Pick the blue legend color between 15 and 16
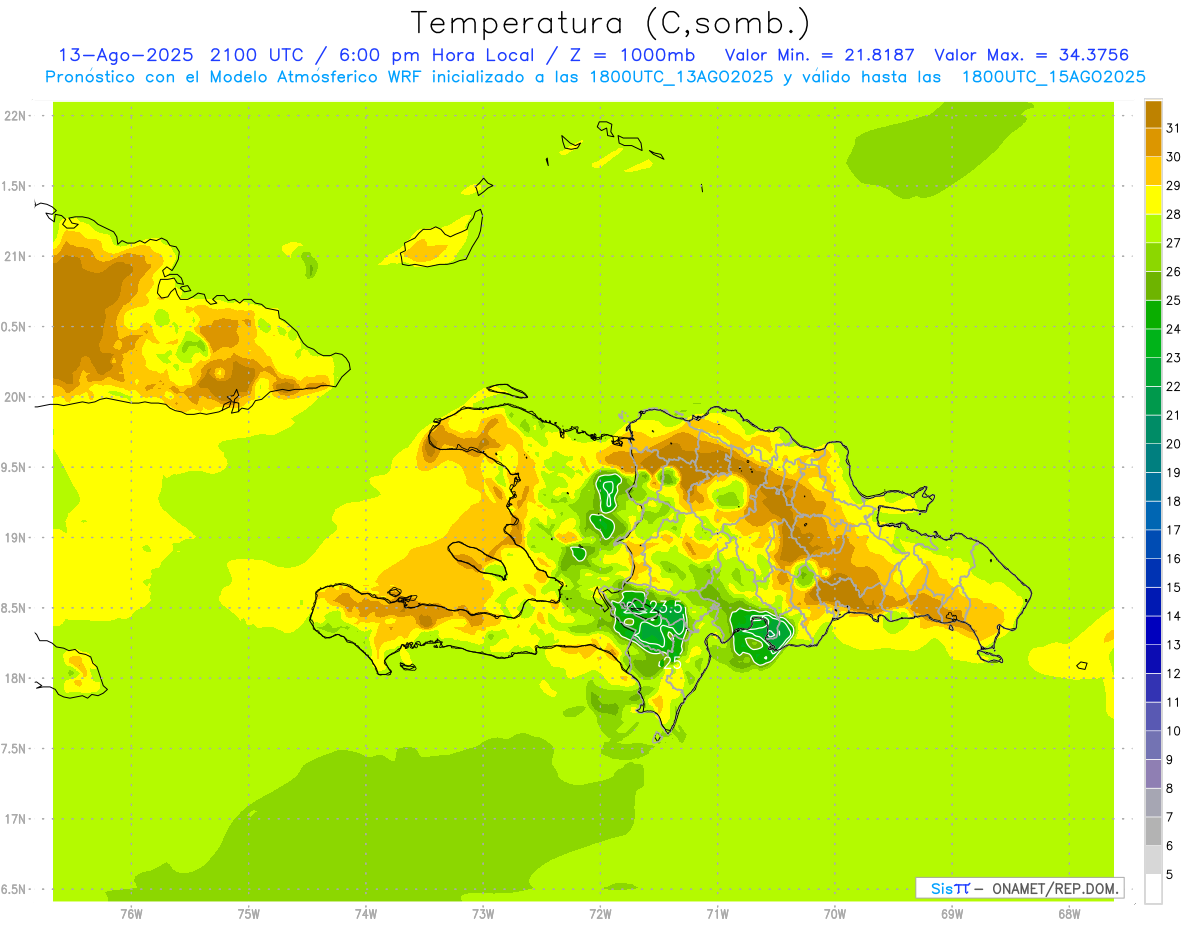The height and width of the screenshot is (927, 1200). [x=1153, y=573]
